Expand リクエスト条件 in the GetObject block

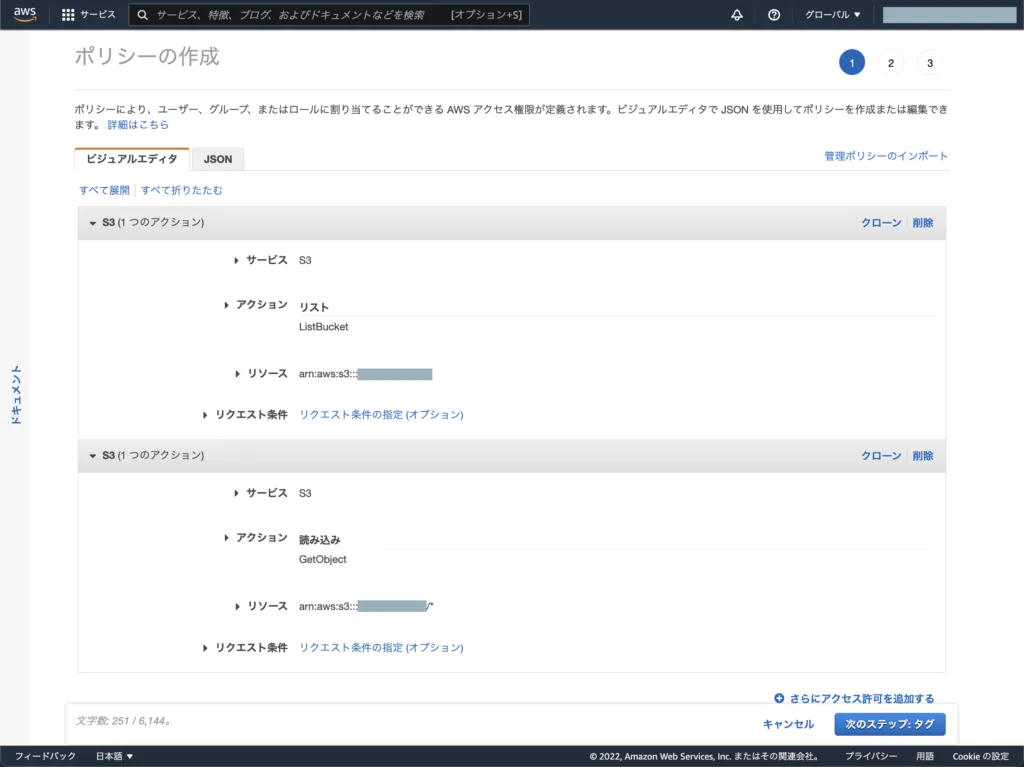pos(204,647)
